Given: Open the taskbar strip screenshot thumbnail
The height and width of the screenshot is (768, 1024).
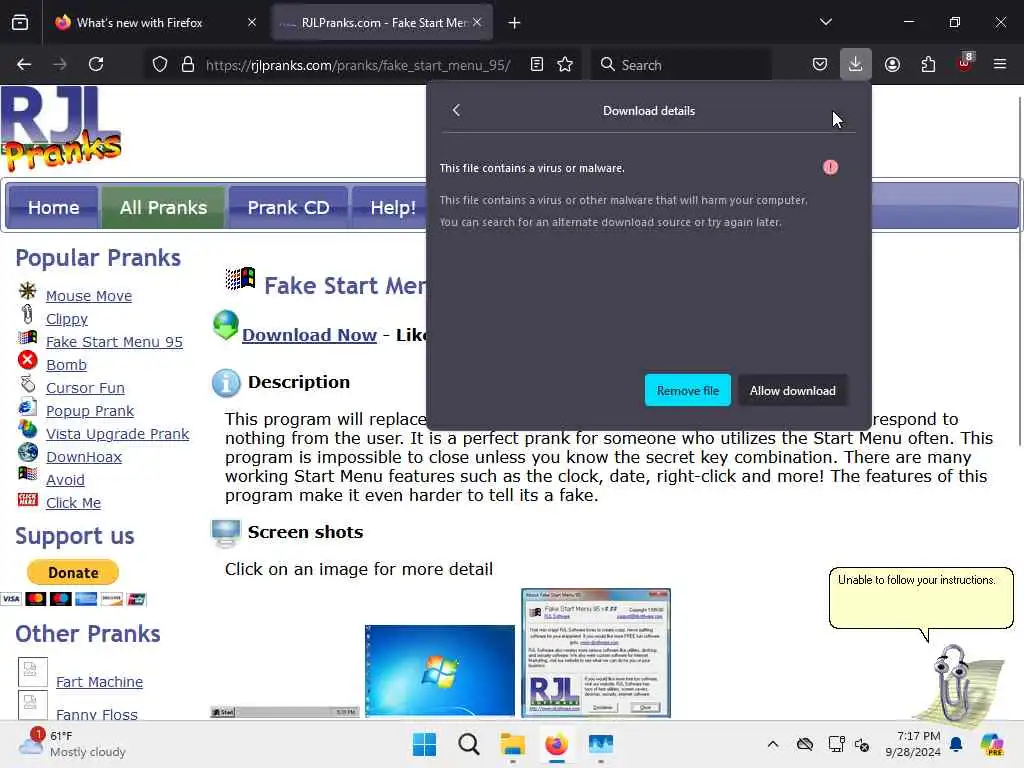Looking at the screenshot, I should pyautogui.click(x=284, y=712).
